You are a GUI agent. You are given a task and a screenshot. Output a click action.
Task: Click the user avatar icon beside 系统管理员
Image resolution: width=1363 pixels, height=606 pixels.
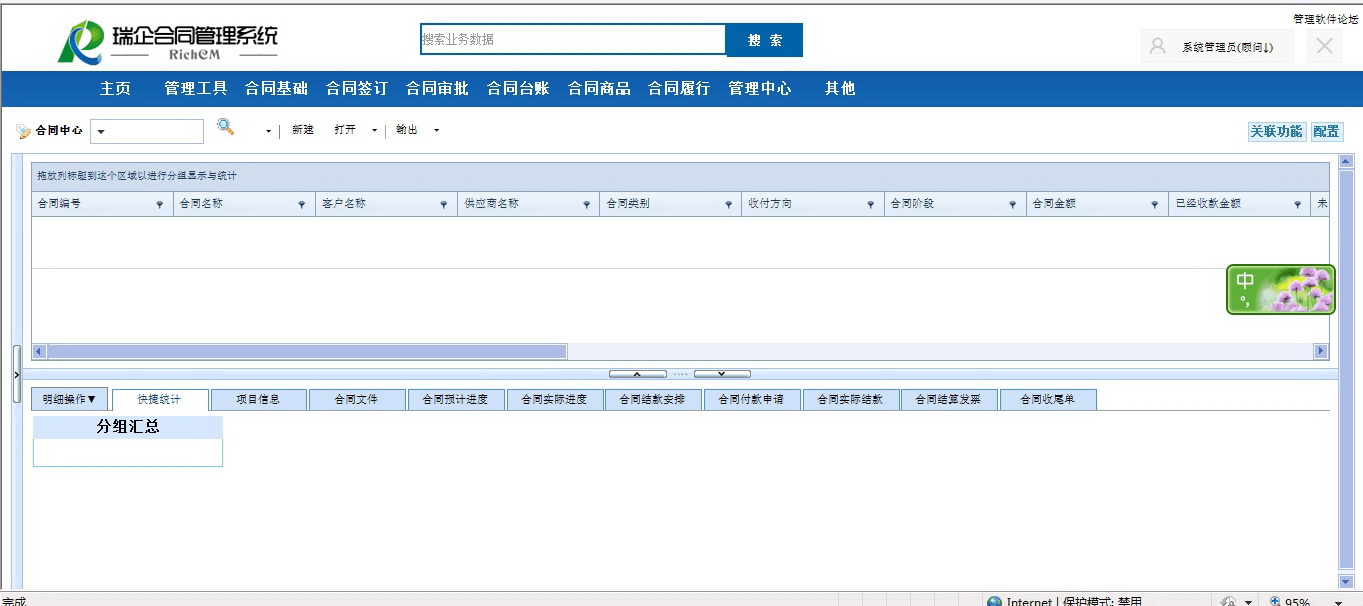click(x=1158, y=46)
